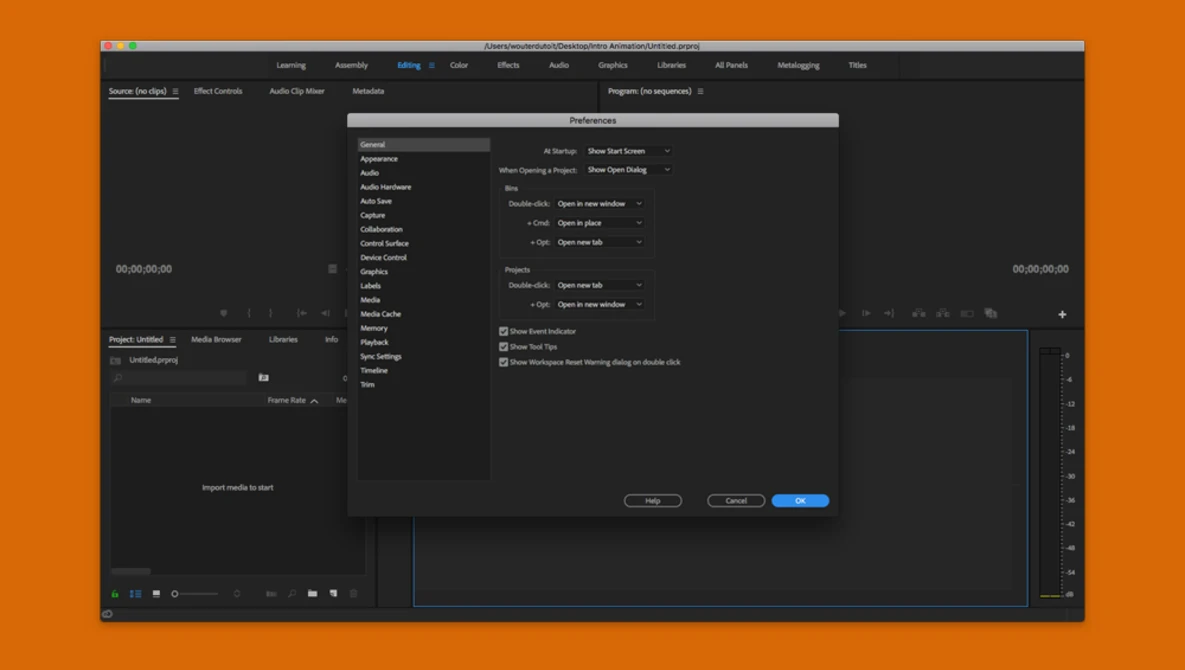Click the Source monitor timecode 00;00;00;00
Viewport: 1185px width, 670px height.
click(x=144, y=270)
